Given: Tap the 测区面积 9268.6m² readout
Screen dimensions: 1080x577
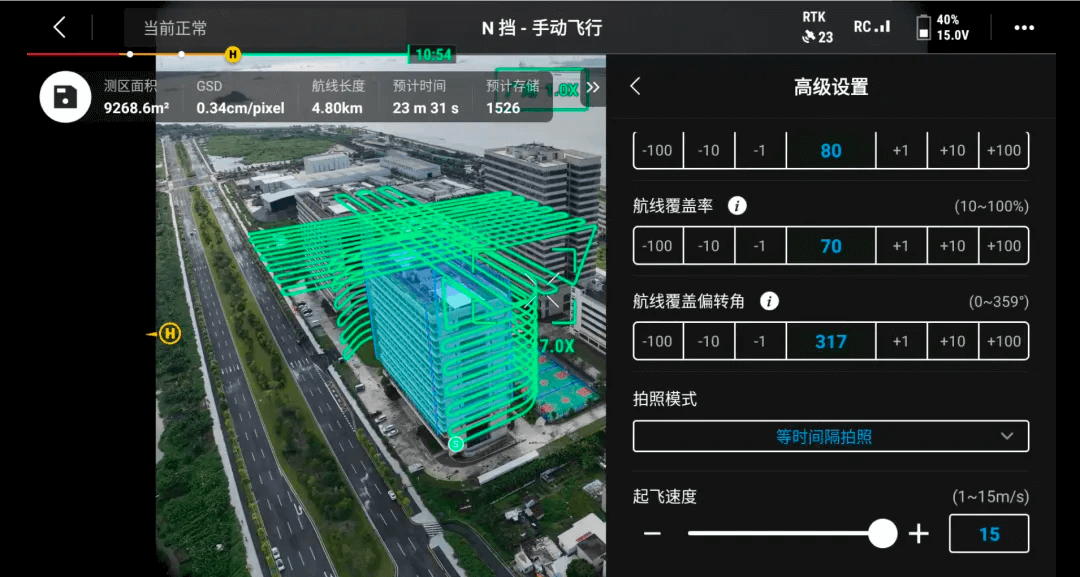Looking at the screenshot, I should click(x=136, y=97).
